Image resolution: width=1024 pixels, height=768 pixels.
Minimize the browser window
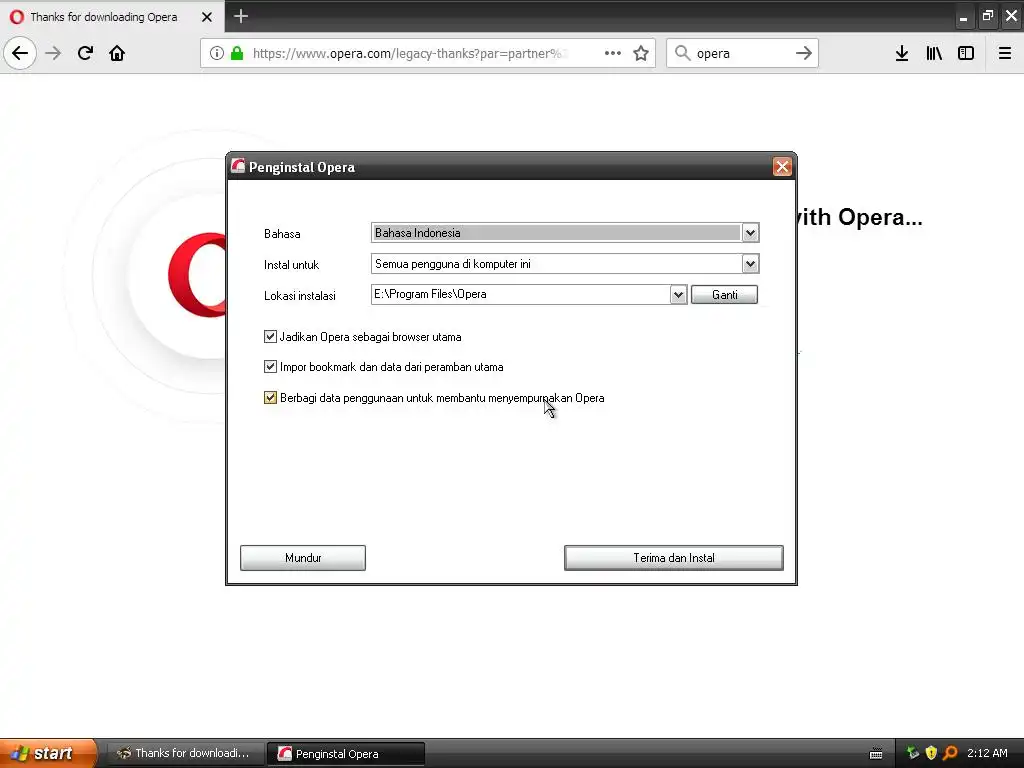tap(963, 17)
